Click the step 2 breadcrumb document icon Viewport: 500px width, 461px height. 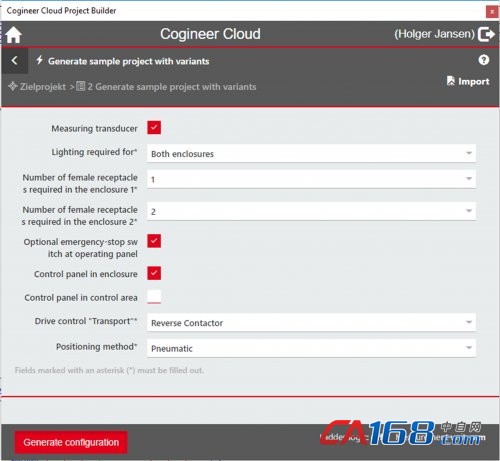pyautogui.click(x=81, y=86)
